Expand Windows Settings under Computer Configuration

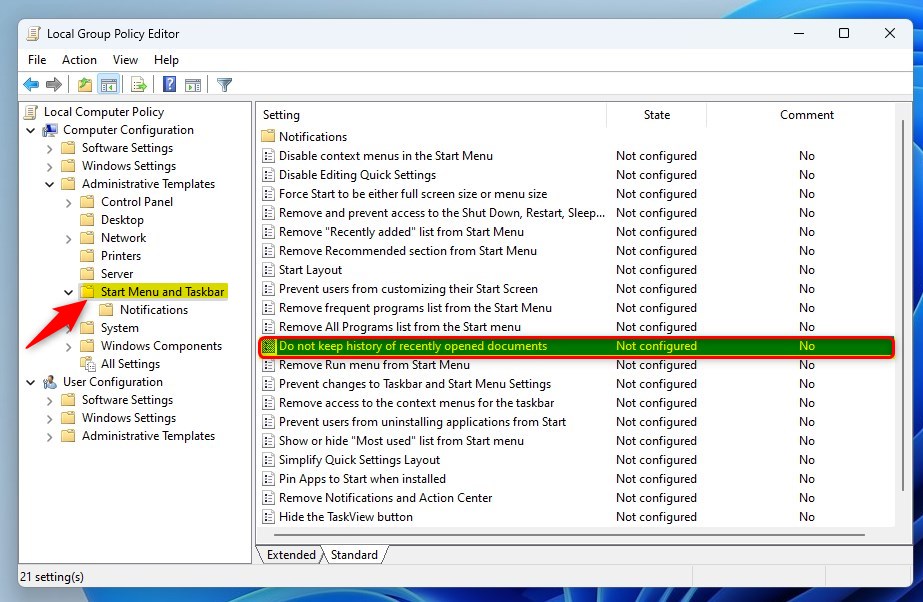pyautogui.click(x=49, y=167)
